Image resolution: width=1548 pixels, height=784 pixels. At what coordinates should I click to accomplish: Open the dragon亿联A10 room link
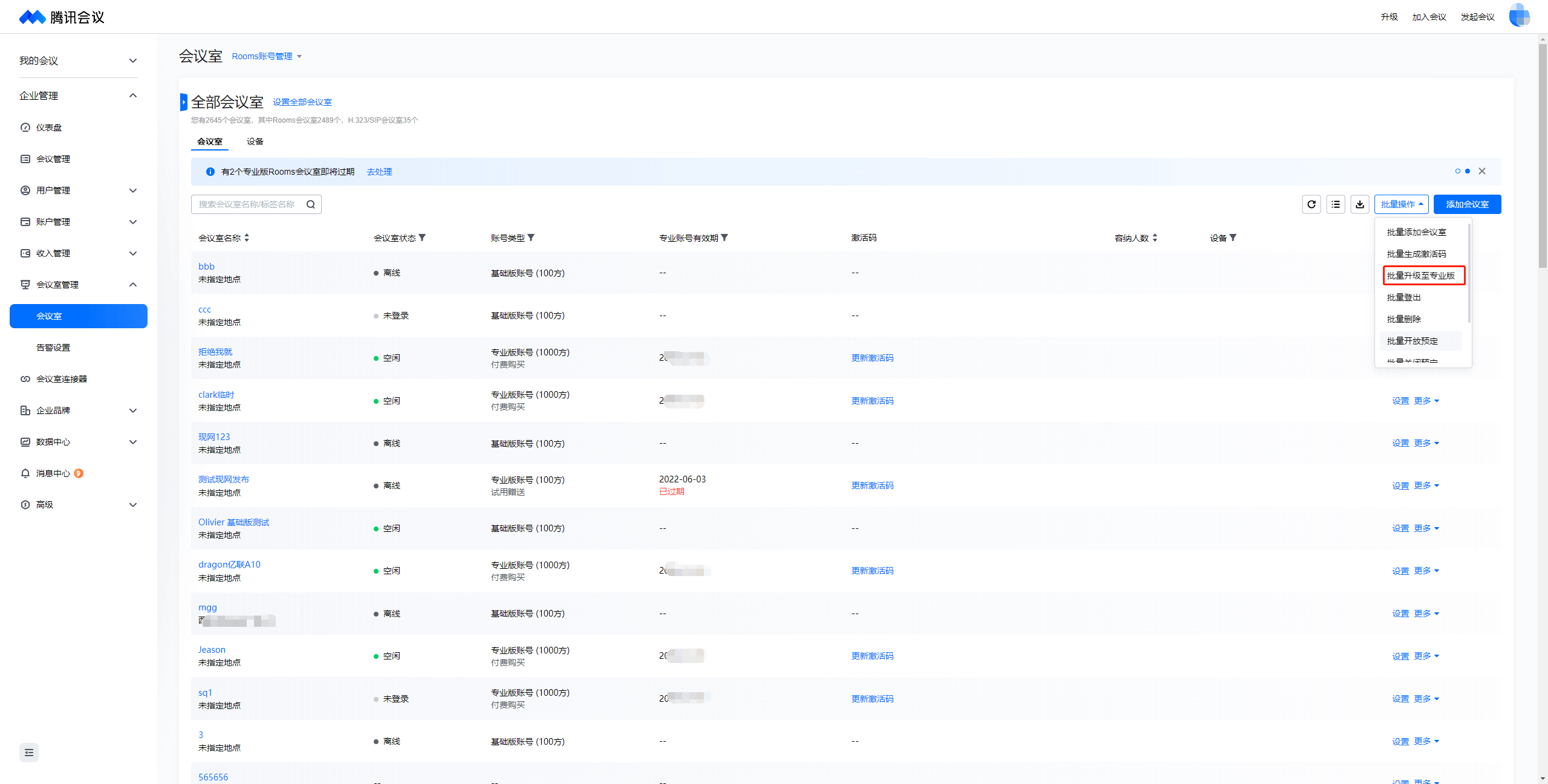[229, 565]
